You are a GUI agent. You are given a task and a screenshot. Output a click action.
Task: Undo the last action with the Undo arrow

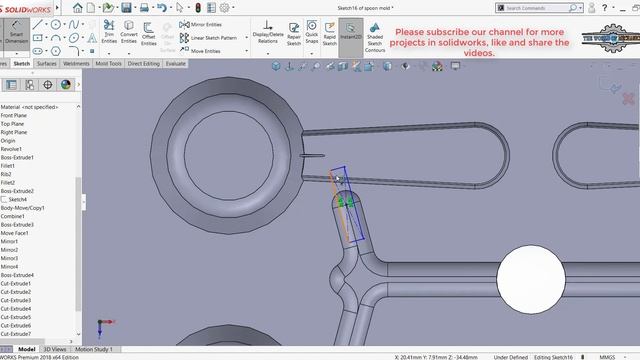click(x=162, y=7)
